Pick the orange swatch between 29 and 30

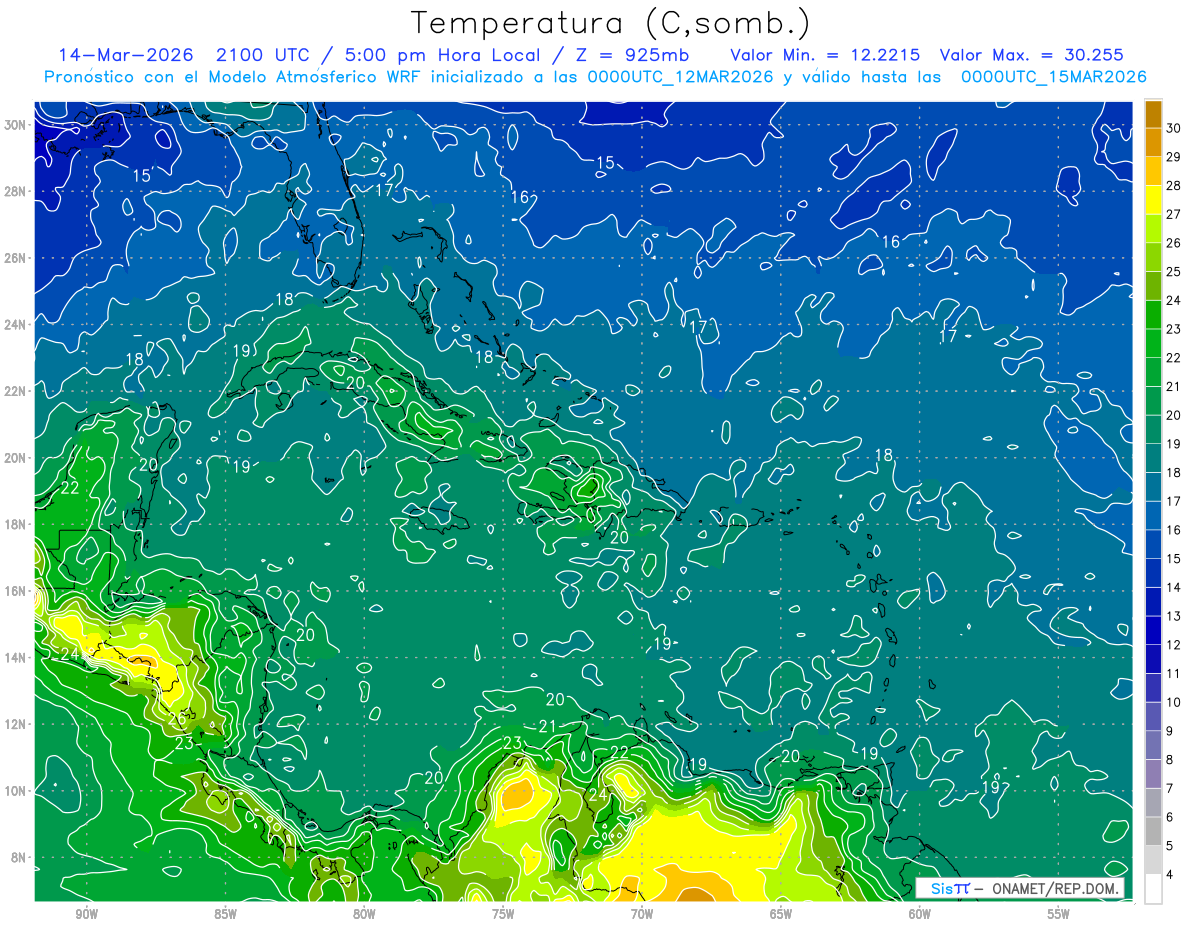(1154, 142)
